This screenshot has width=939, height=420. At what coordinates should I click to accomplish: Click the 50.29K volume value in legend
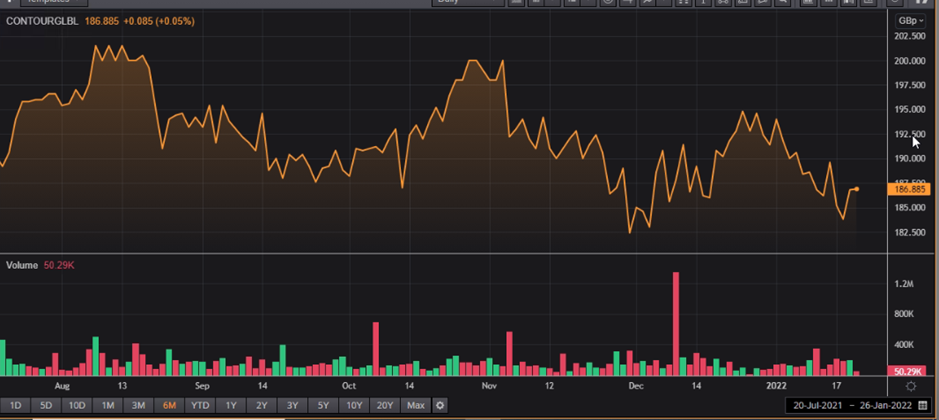59,265
